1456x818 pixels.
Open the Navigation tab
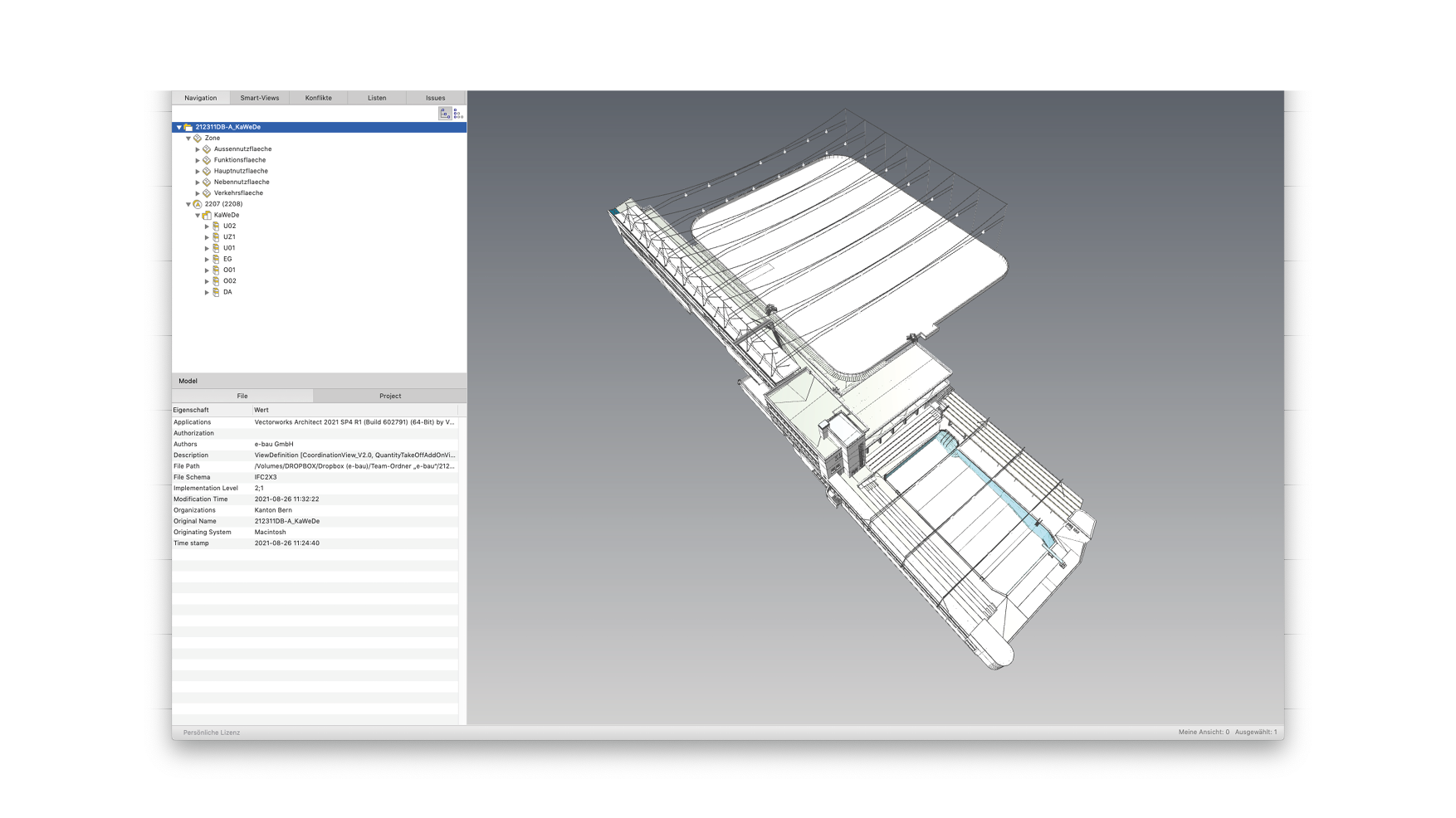(x=201, y=98)
